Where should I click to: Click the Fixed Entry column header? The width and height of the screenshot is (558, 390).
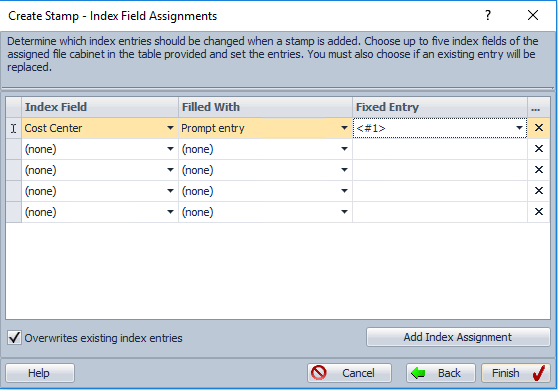pyautogui.click(x=440, y=107)
